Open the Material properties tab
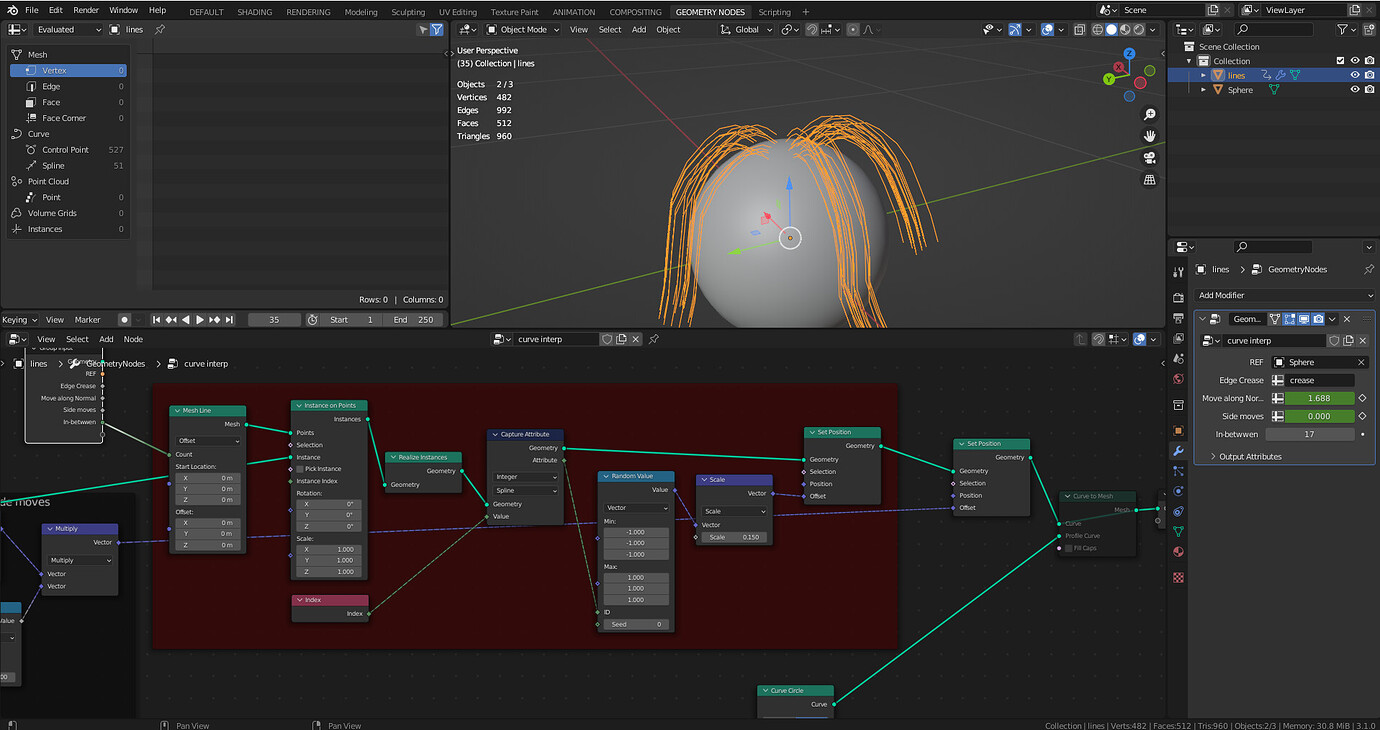 [x=1178, y=551]
